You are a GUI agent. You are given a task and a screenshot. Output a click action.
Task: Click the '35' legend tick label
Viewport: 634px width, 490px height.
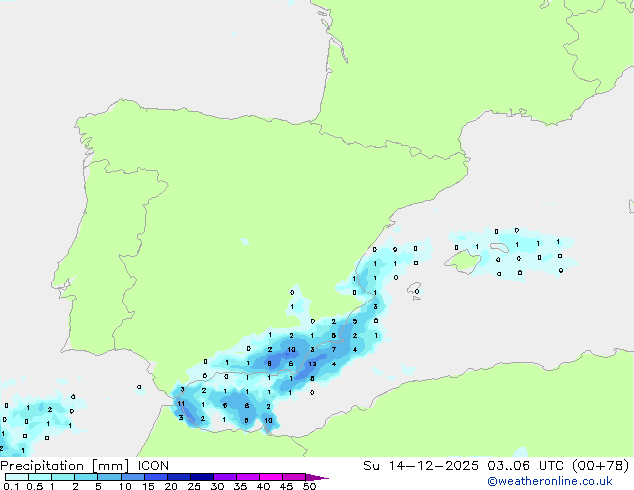coord(240,486)
